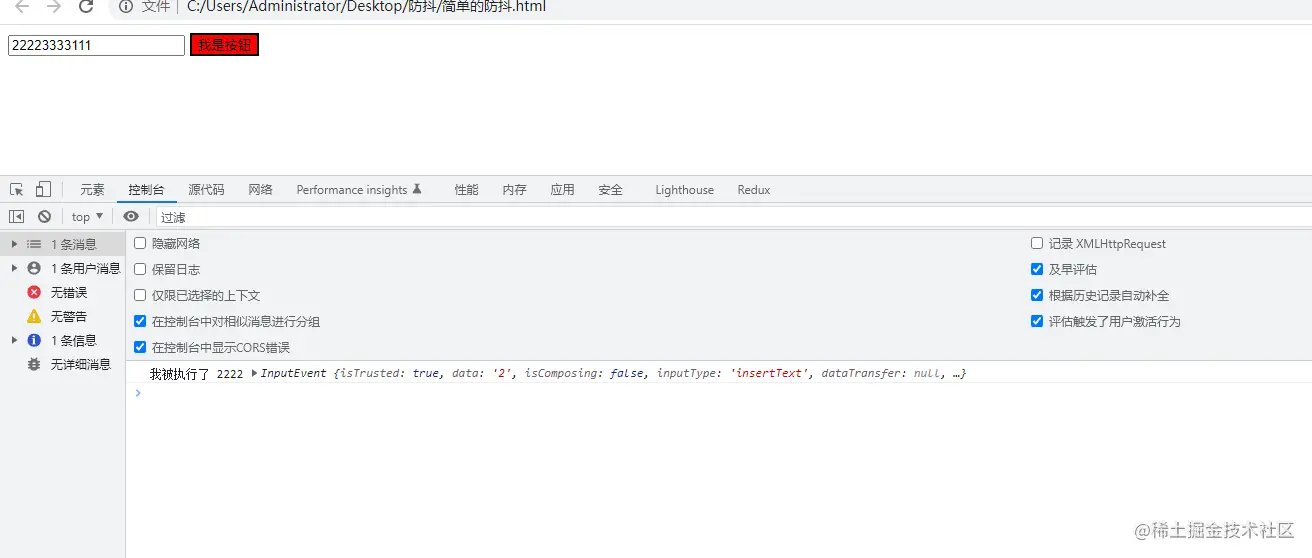
Task: Click the browser address bar URL
Action: click(x=366, y=7)
